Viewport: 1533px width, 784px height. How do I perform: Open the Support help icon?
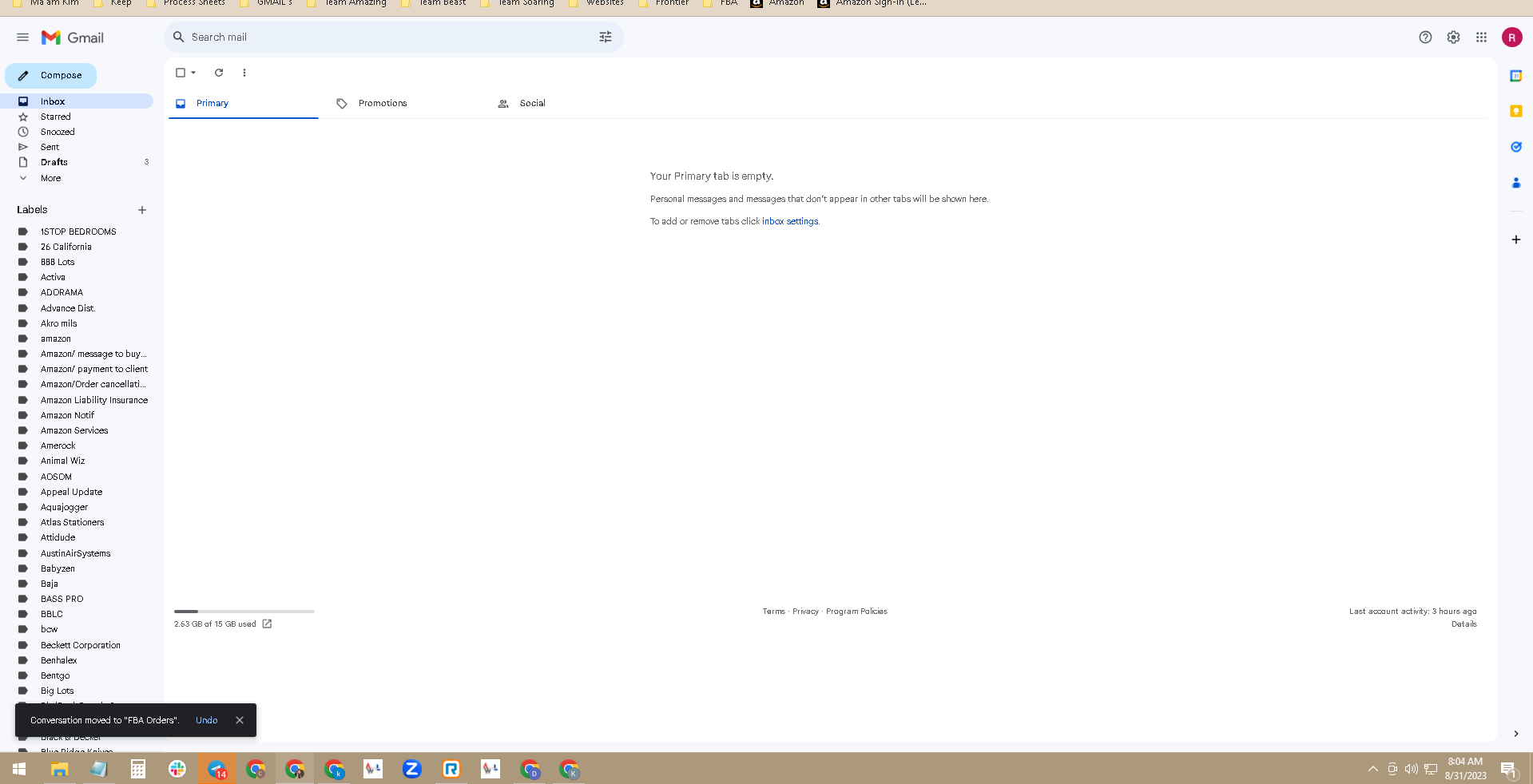pyautogui.click(x=1425, y=38)
